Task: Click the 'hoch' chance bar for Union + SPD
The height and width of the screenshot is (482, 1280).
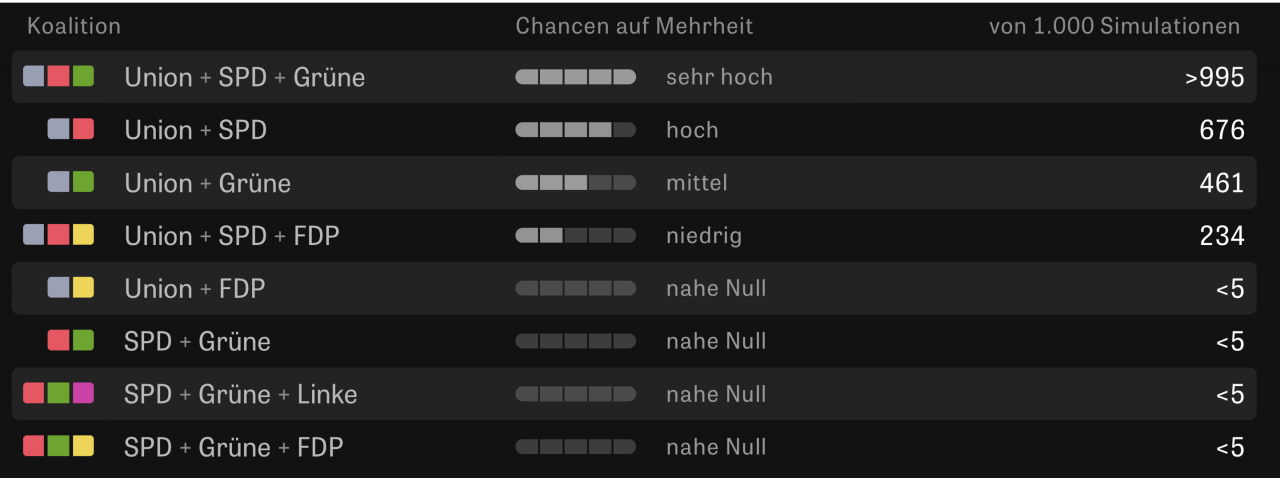Action: click(575, 130)
